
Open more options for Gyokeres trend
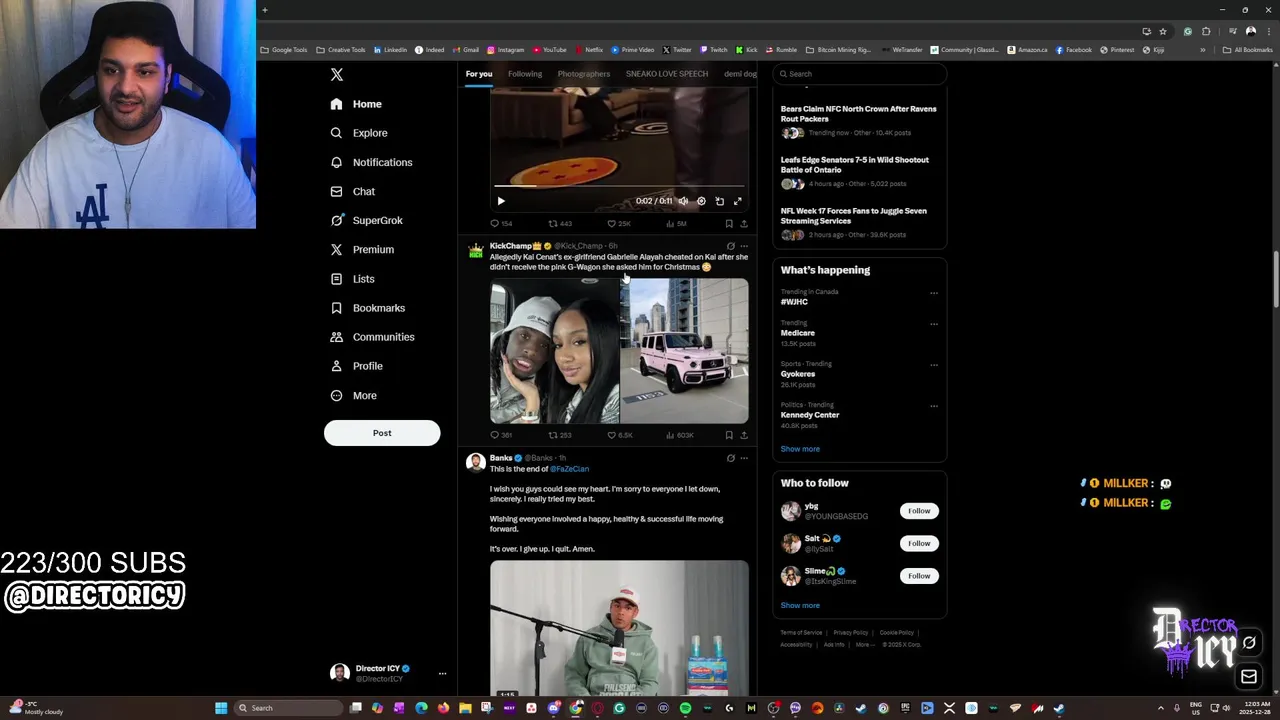point(934,365)
